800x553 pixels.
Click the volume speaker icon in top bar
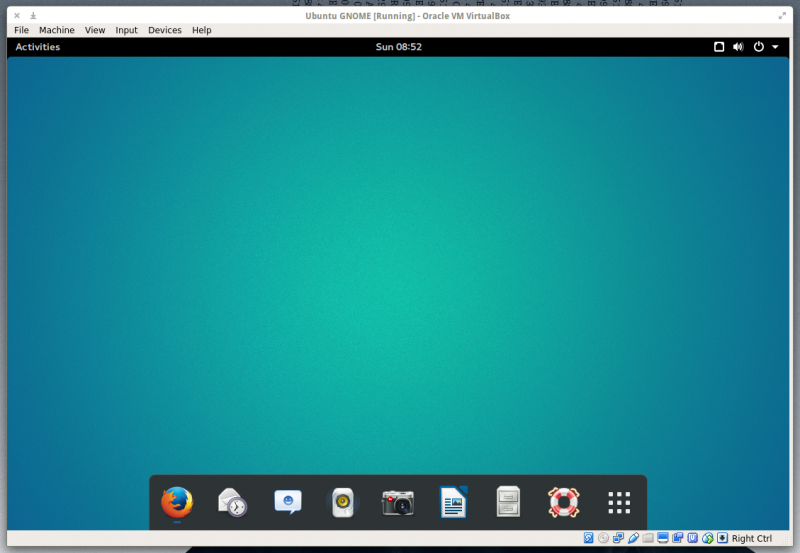coord(738,47)
